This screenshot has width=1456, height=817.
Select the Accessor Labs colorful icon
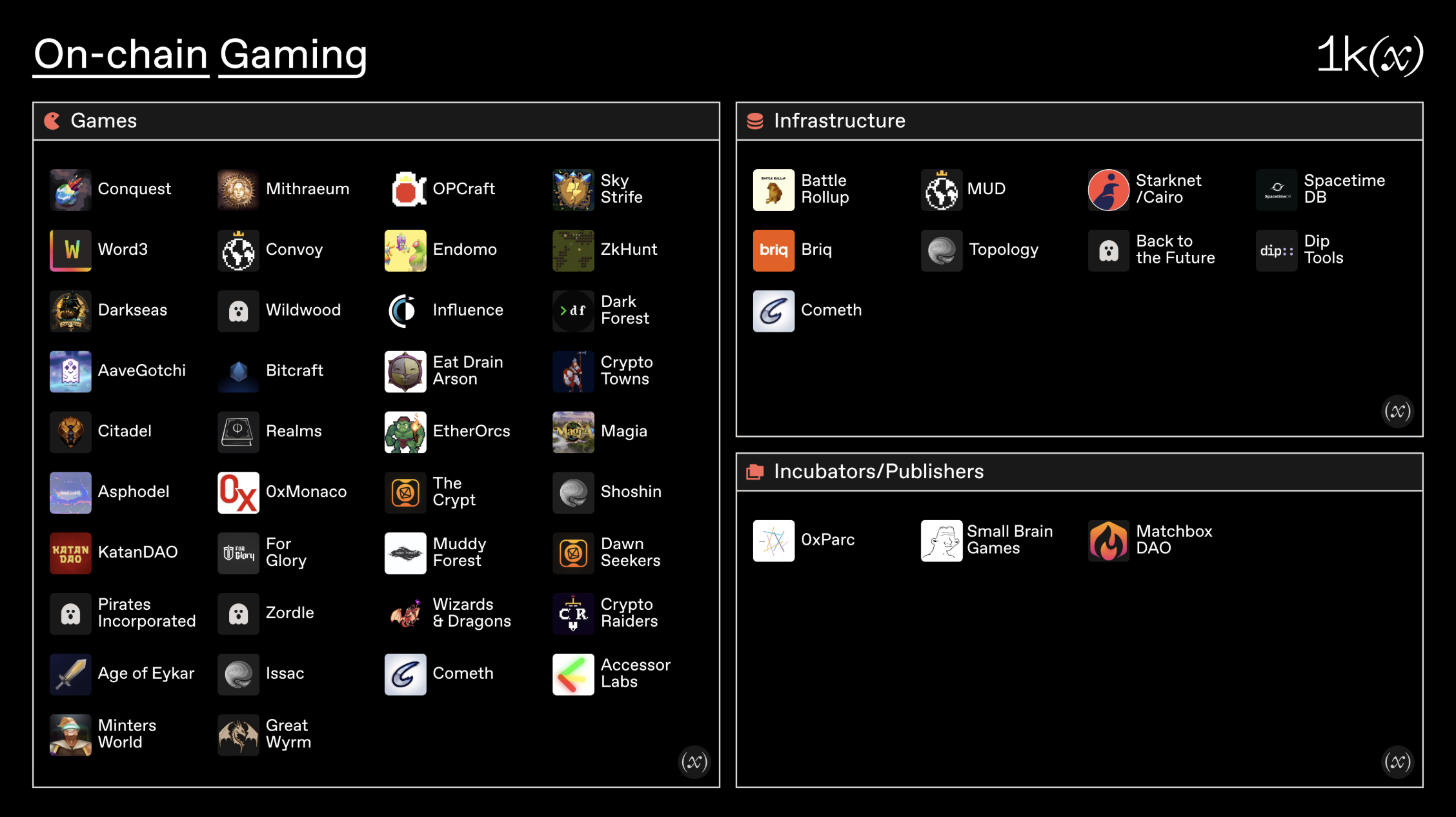click(573, 674)
